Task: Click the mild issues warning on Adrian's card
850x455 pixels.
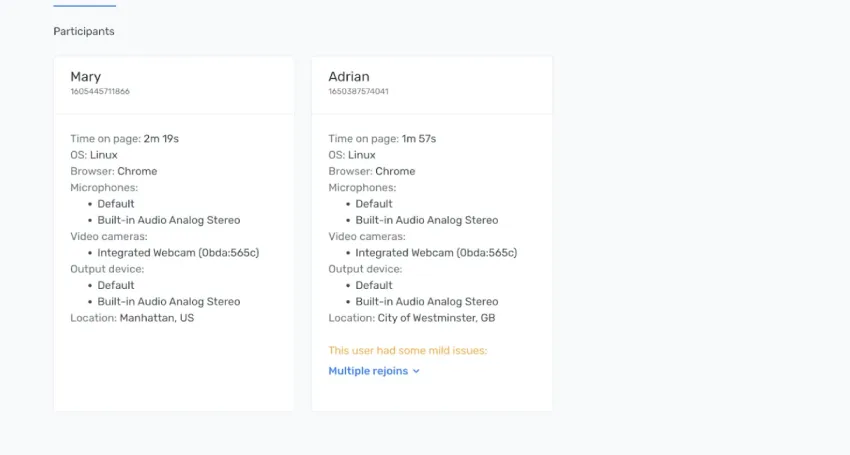Action: point(407,351)
